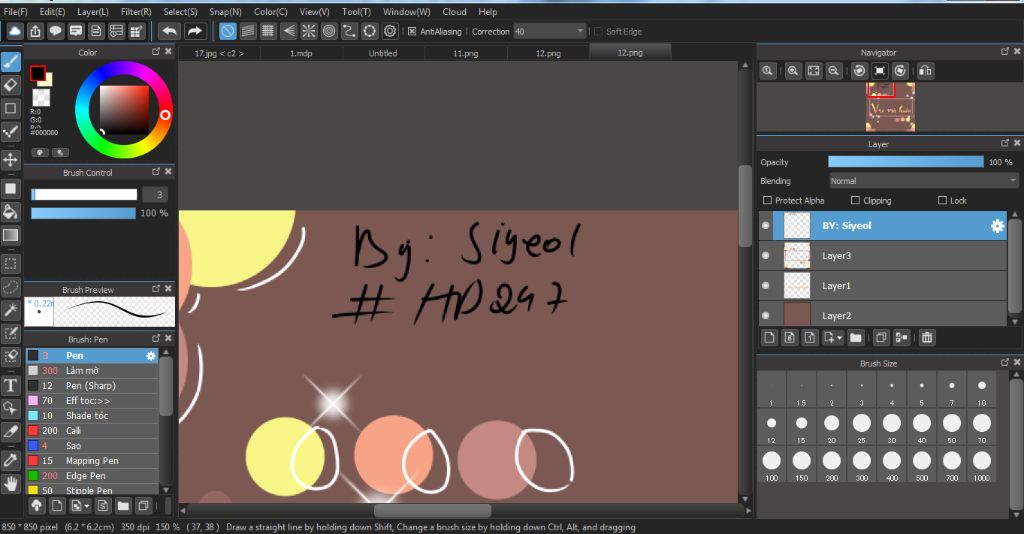Flip canvas view in Navigator
Screen dimensions: 1024x534
click(x=925, y=71)
